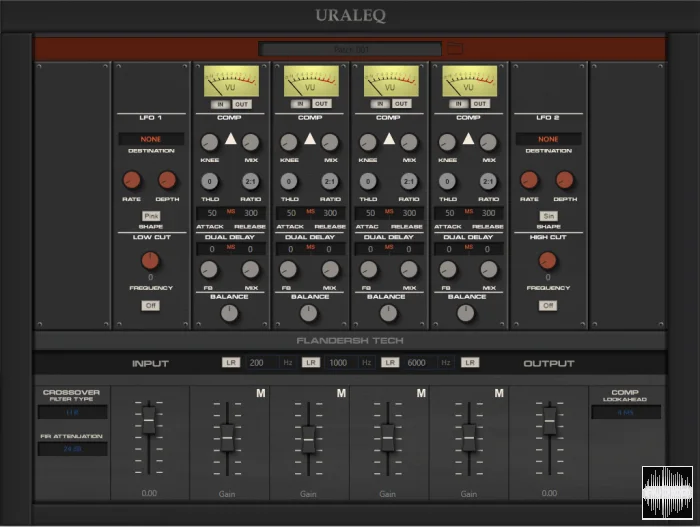Screen dimensions: 700x527
Task: Click the LFO 1 Rate knob
Action: [132, 180]
